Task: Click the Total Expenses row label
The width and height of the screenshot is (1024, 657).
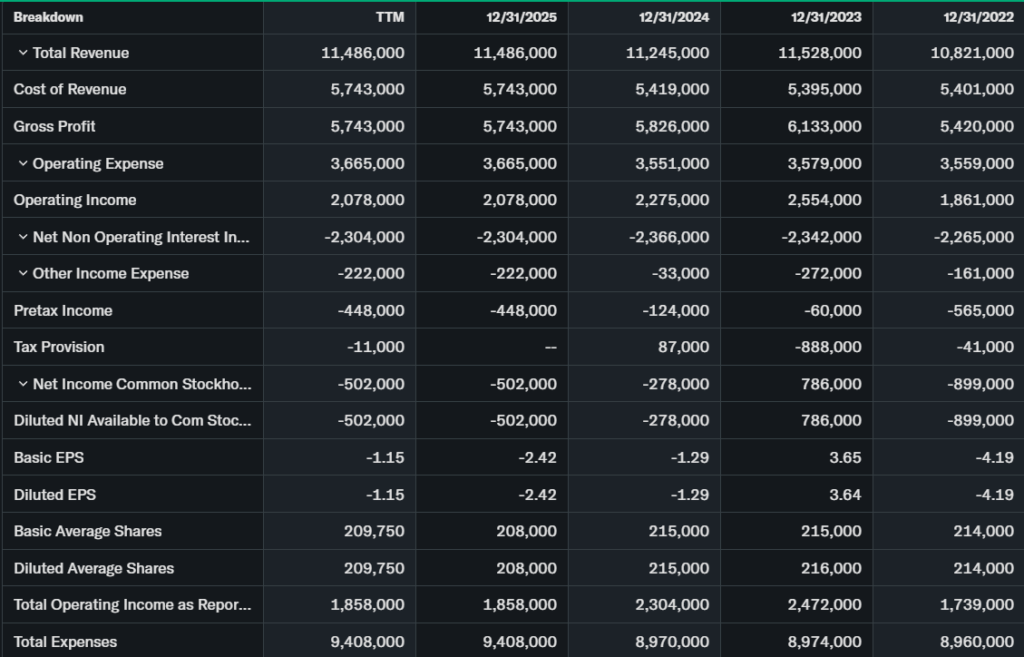Action: click(65, 642)
